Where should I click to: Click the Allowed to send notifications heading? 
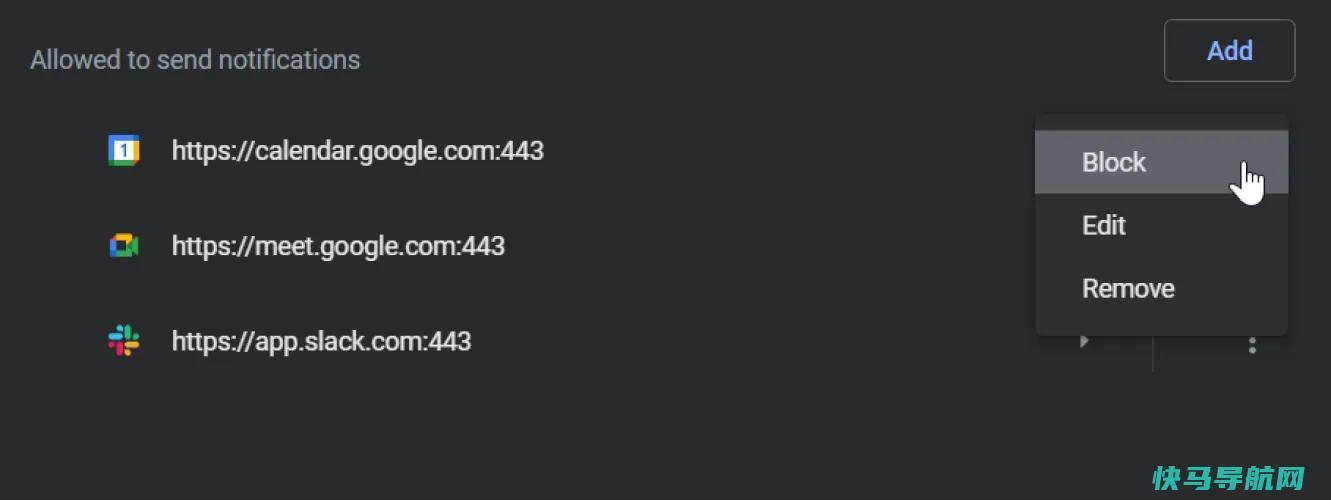195,60
